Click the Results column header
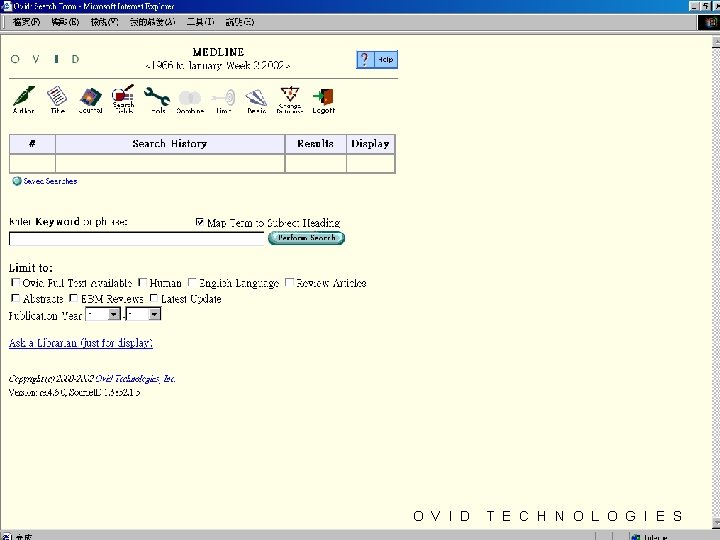 click(x=315, y=144)
